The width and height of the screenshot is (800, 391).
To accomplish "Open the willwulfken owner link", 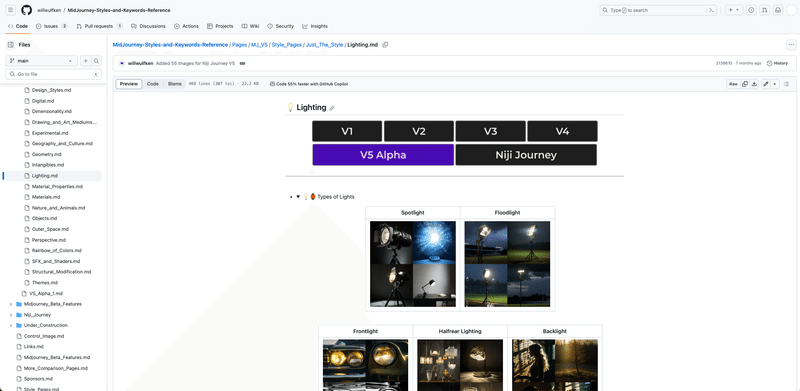I will (x=49, y=10).
